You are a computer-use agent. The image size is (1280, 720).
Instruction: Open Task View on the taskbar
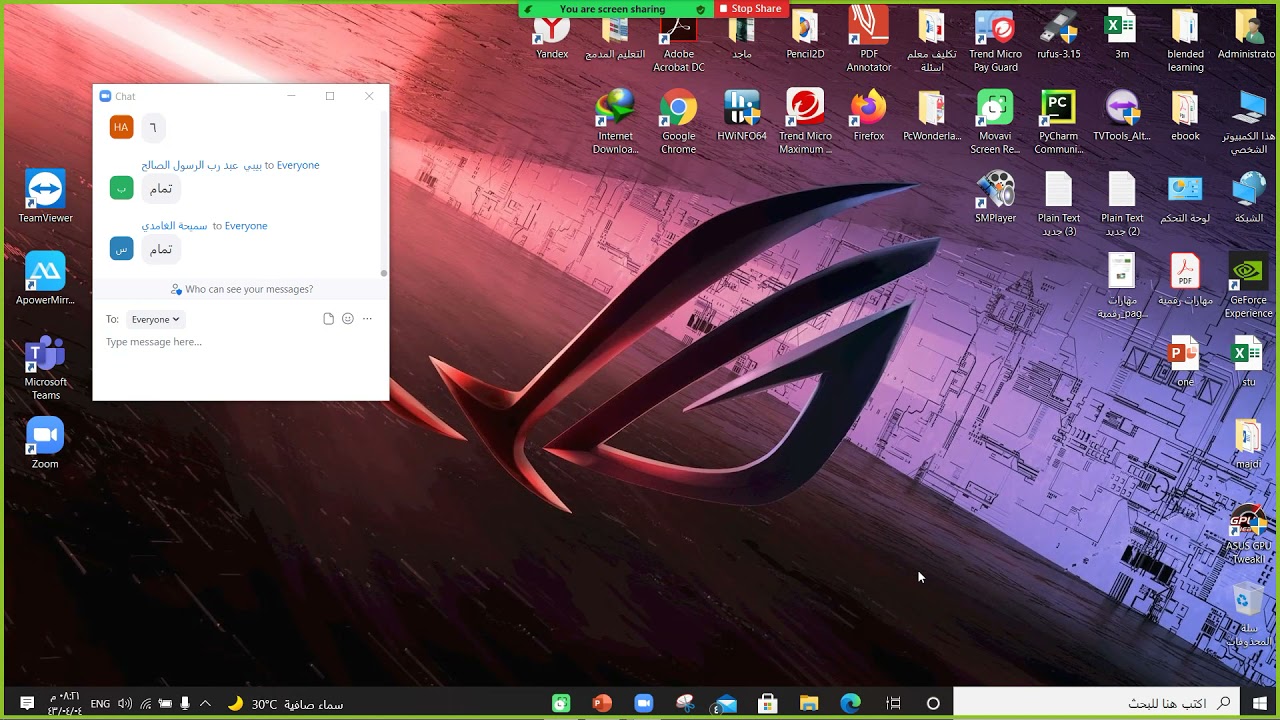pos(893,703)
